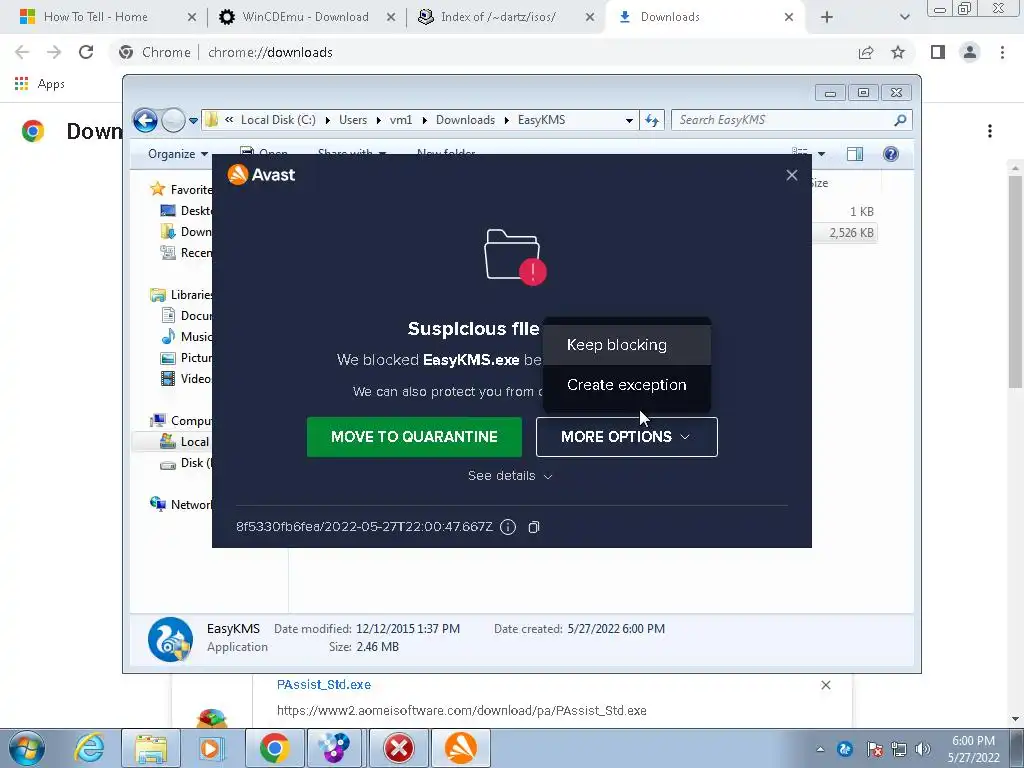Open the More Options dropdown
The height and width of the screenshot is (768, 1024).
coord(626,437)
